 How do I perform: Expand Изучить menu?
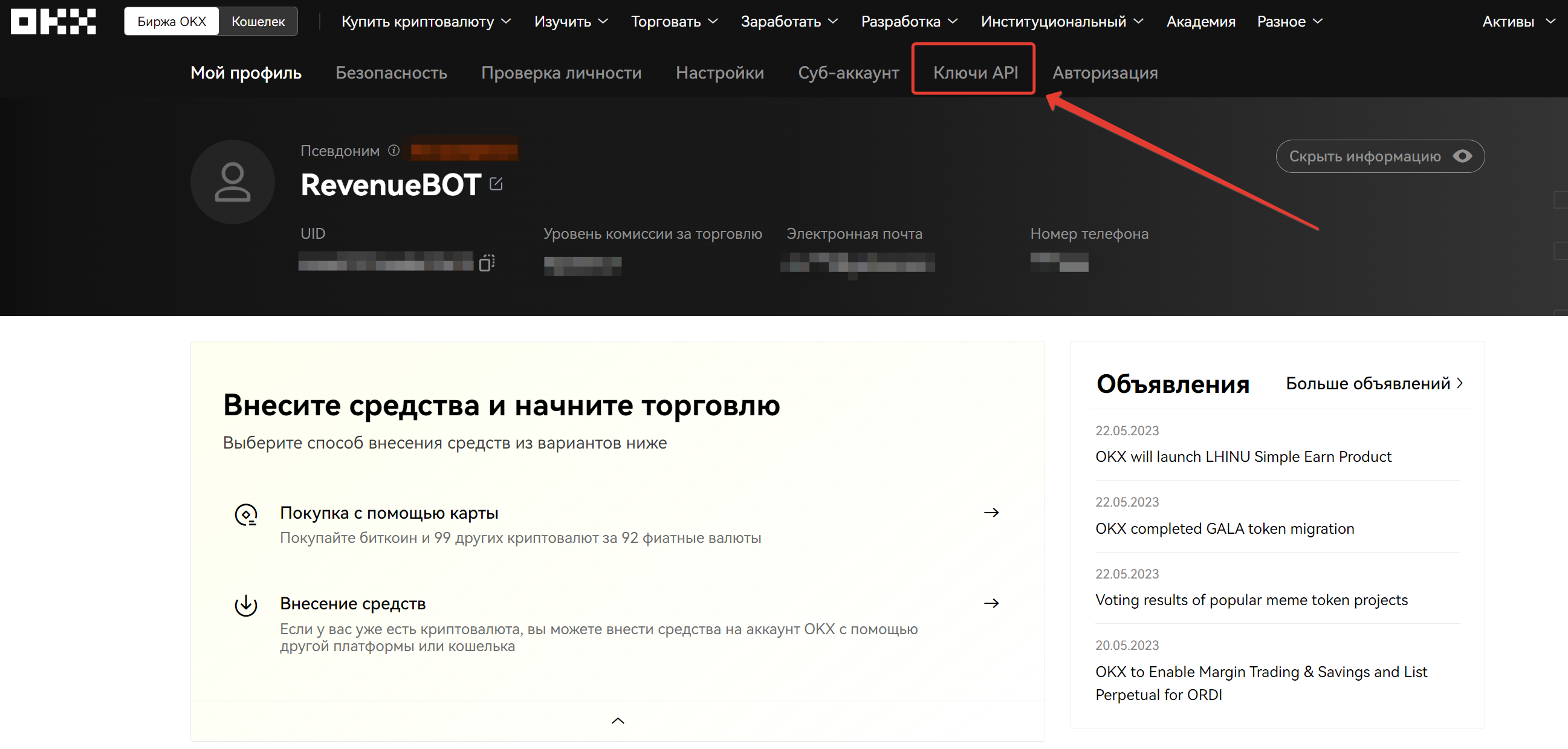[571, 21]
